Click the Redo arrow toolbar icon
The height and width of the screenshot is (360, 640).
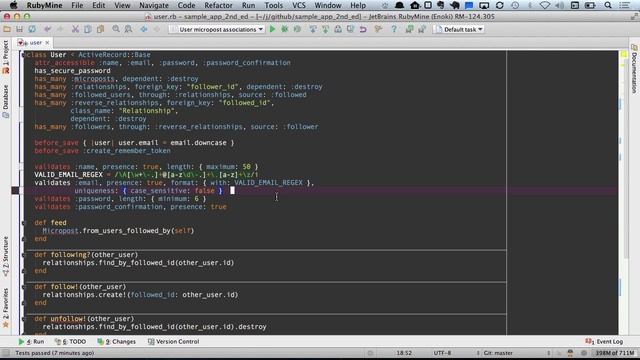[60, 29]
